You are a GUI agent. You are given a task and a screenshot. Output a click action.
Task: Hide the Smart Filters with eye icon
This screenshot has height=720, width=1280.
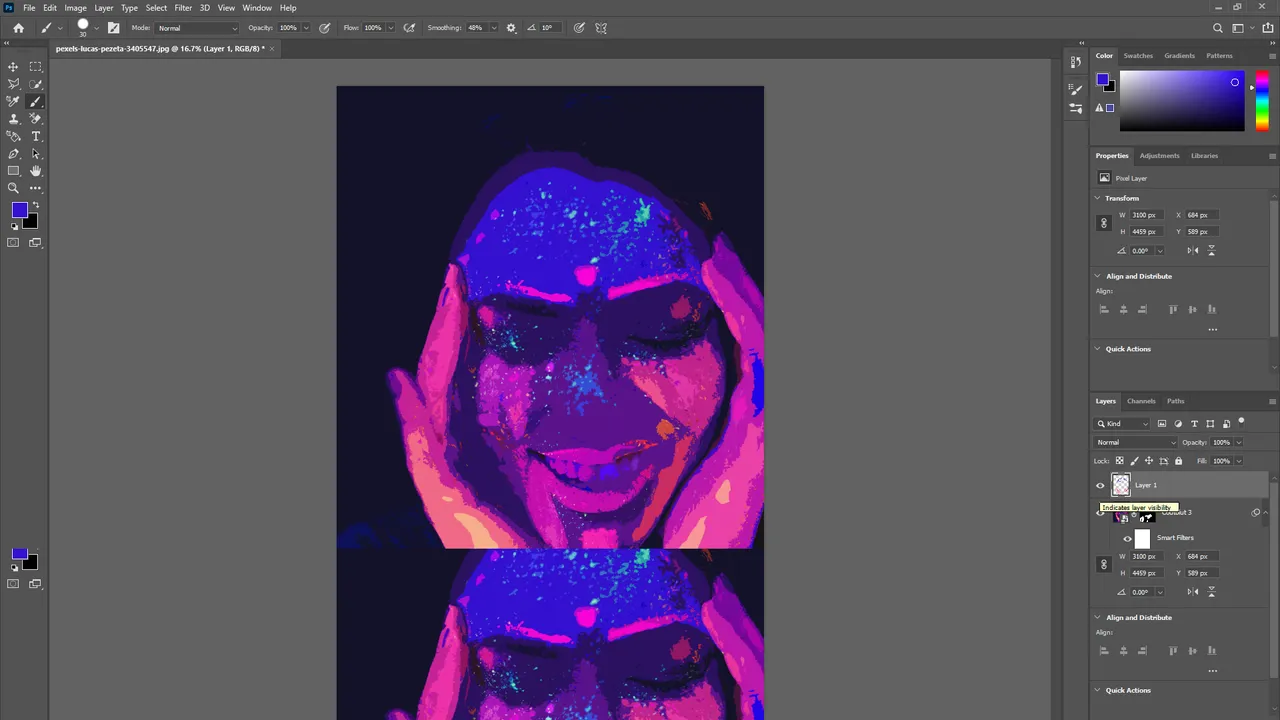point(1128,539)
